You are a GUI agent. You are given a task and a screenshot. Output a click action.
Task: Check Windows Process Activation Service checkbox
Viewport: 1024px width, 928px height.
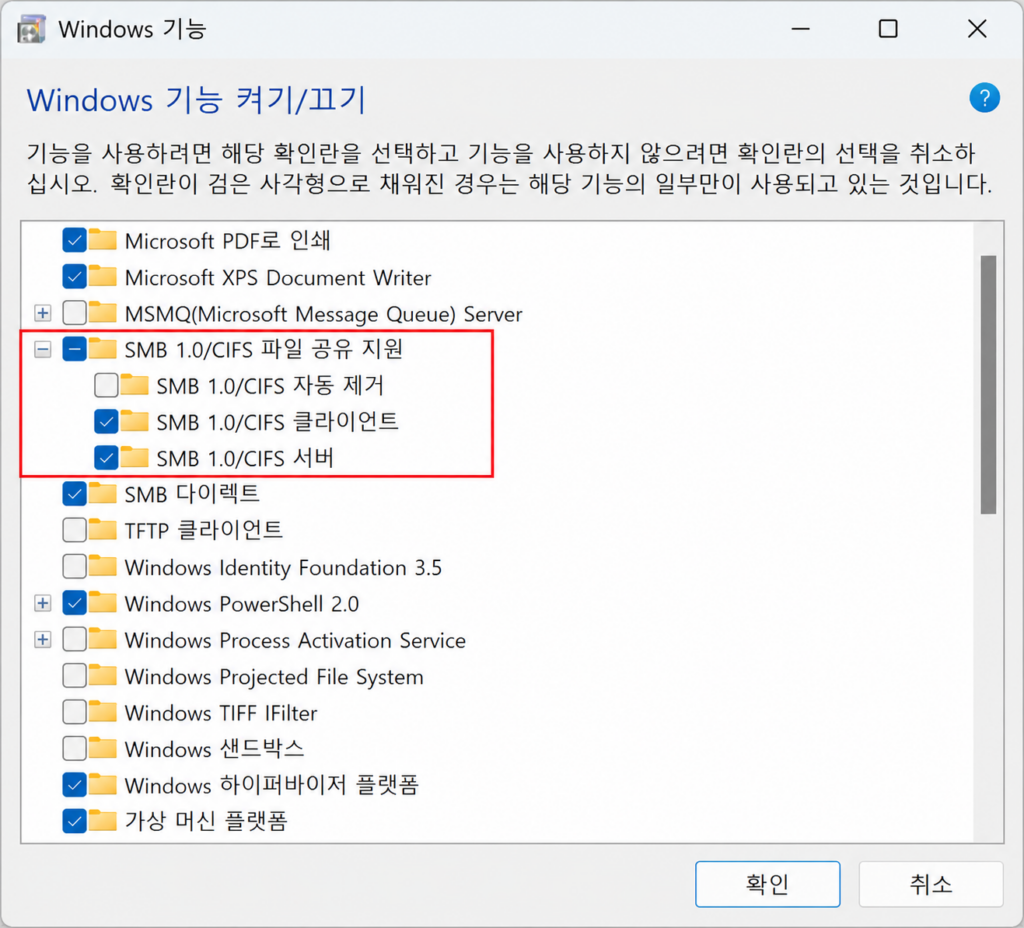pos(74,639)
